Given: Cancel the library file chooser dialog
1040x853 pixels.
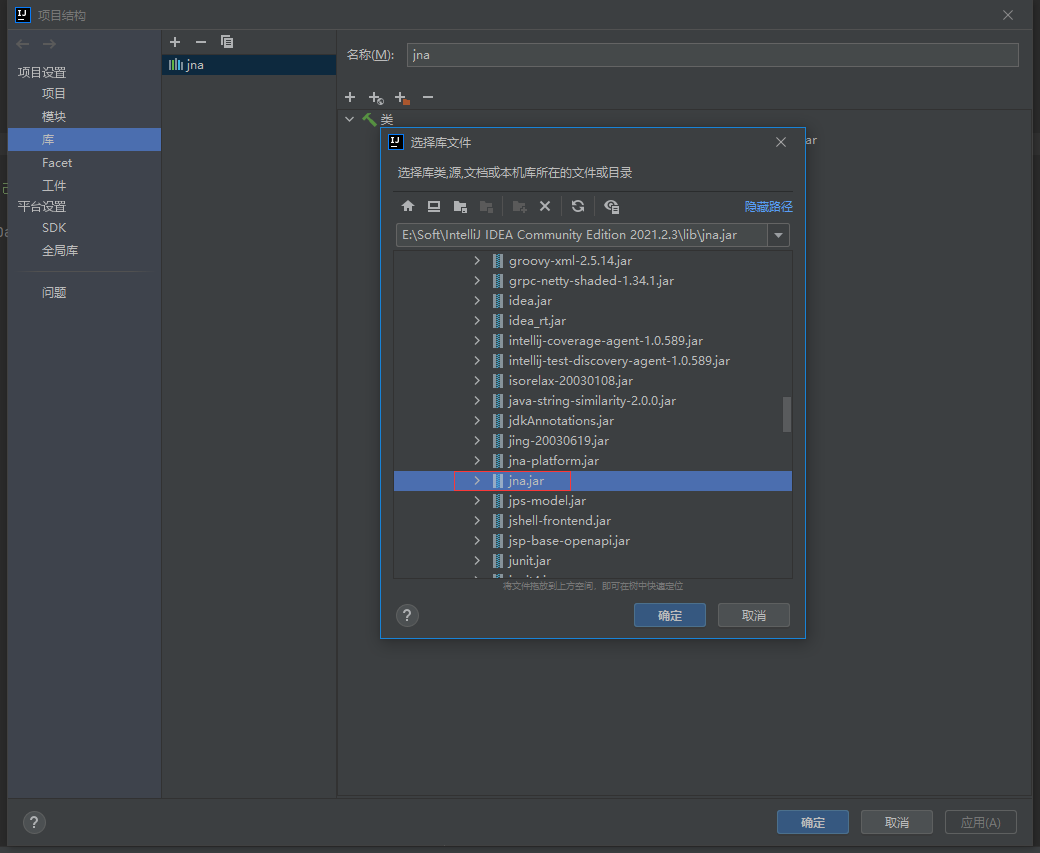Looking at the screenshot, I should click(753, 616).
